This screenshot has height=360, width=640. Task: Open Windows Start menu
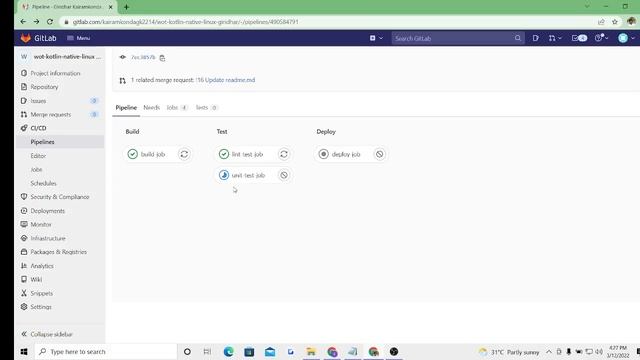(24, 351)
